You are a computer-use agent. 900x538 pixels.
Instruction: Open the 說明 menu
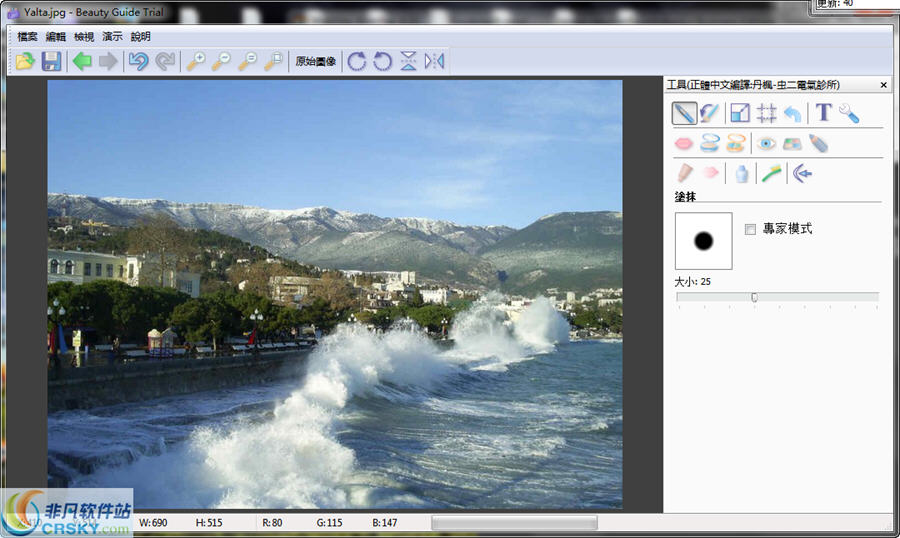click(140, 36)
